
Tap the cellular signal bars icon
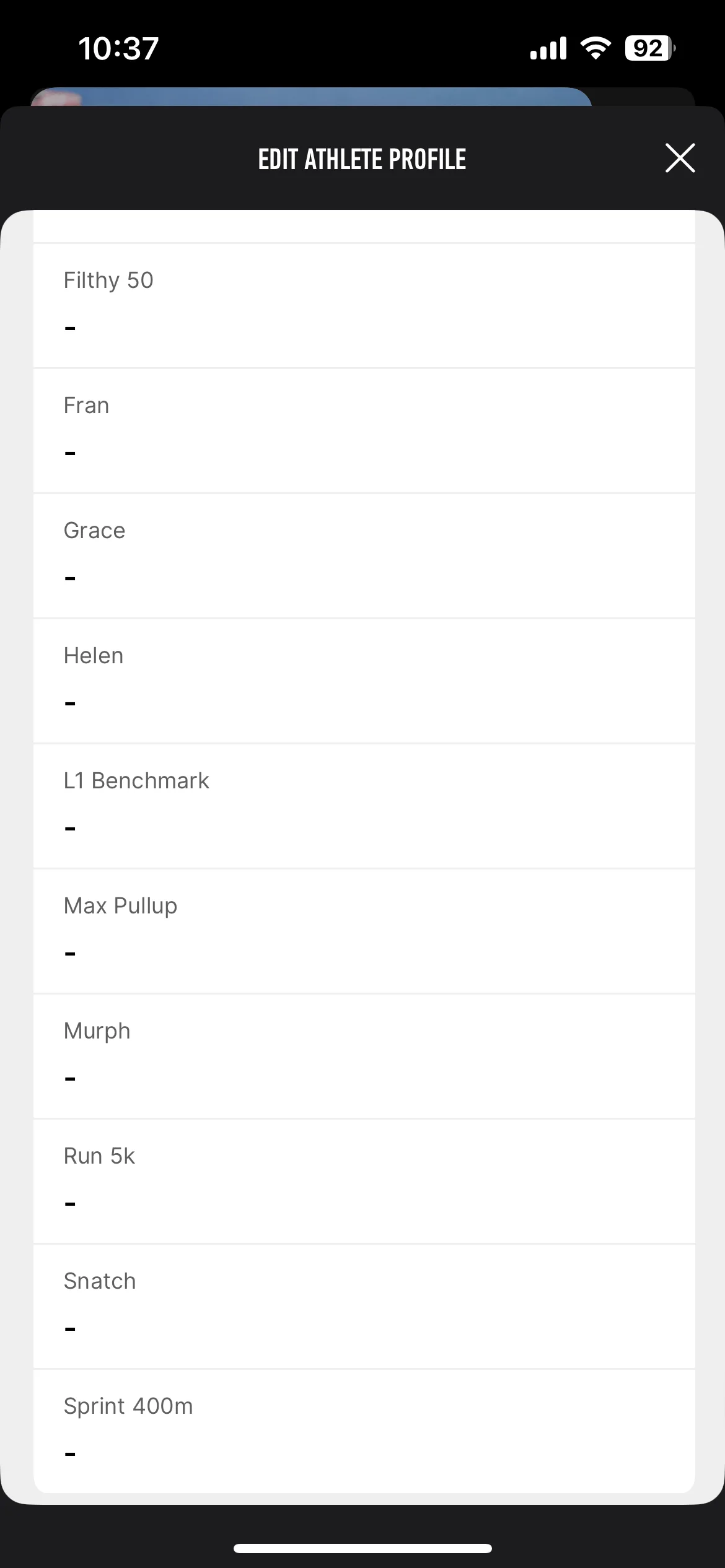tap(548, 48)
